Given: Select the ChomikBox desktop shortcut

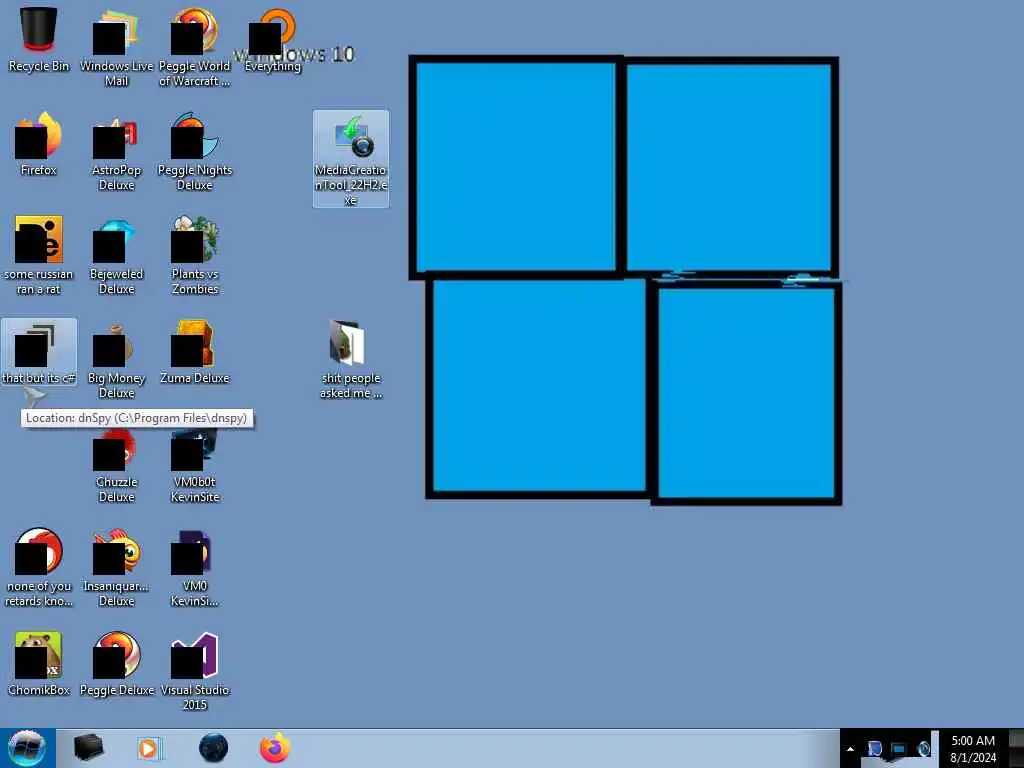Looking at the screenshot, I should coord(39,664).
